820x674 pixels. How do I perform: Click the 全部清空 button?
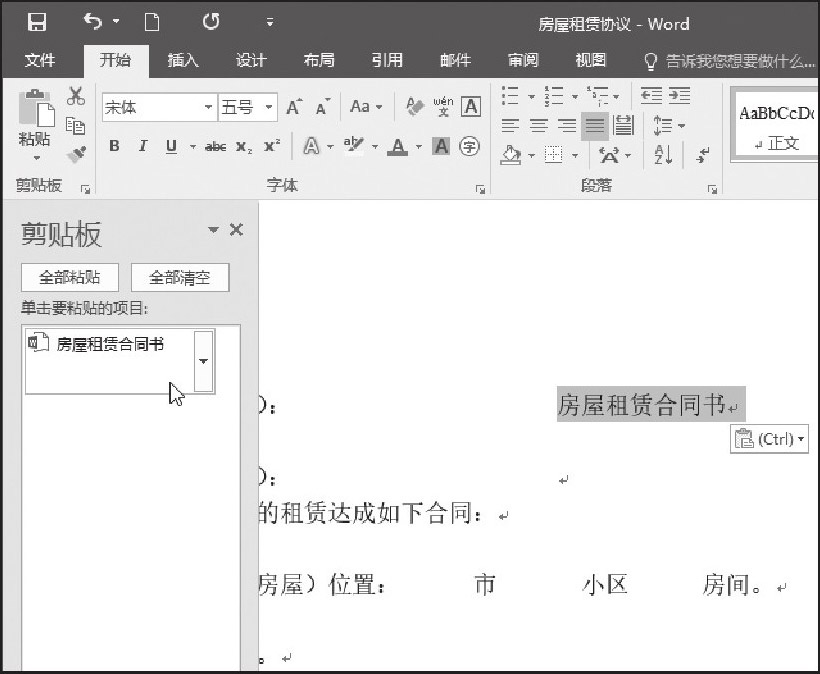pyautogui.click(x=180, y=278)
